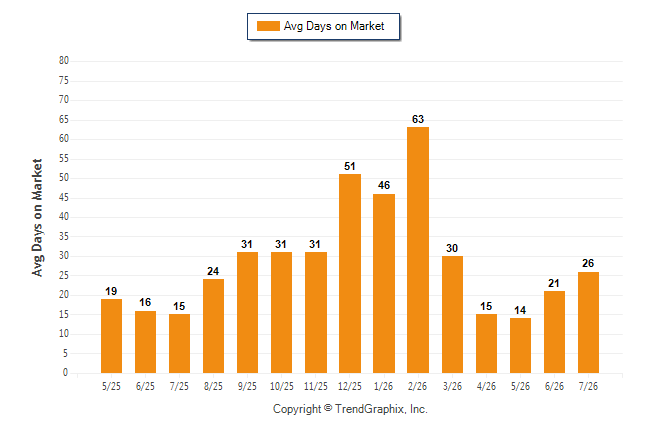The width and height of the screenshot is (646, 434).
Task: Select the 1/26 bar labeled 46
Action: [x=384, y=284]
